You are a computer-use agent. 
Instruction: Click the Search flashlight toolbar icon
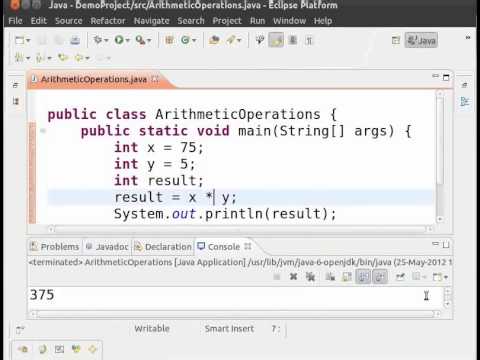tap(231, 40)
